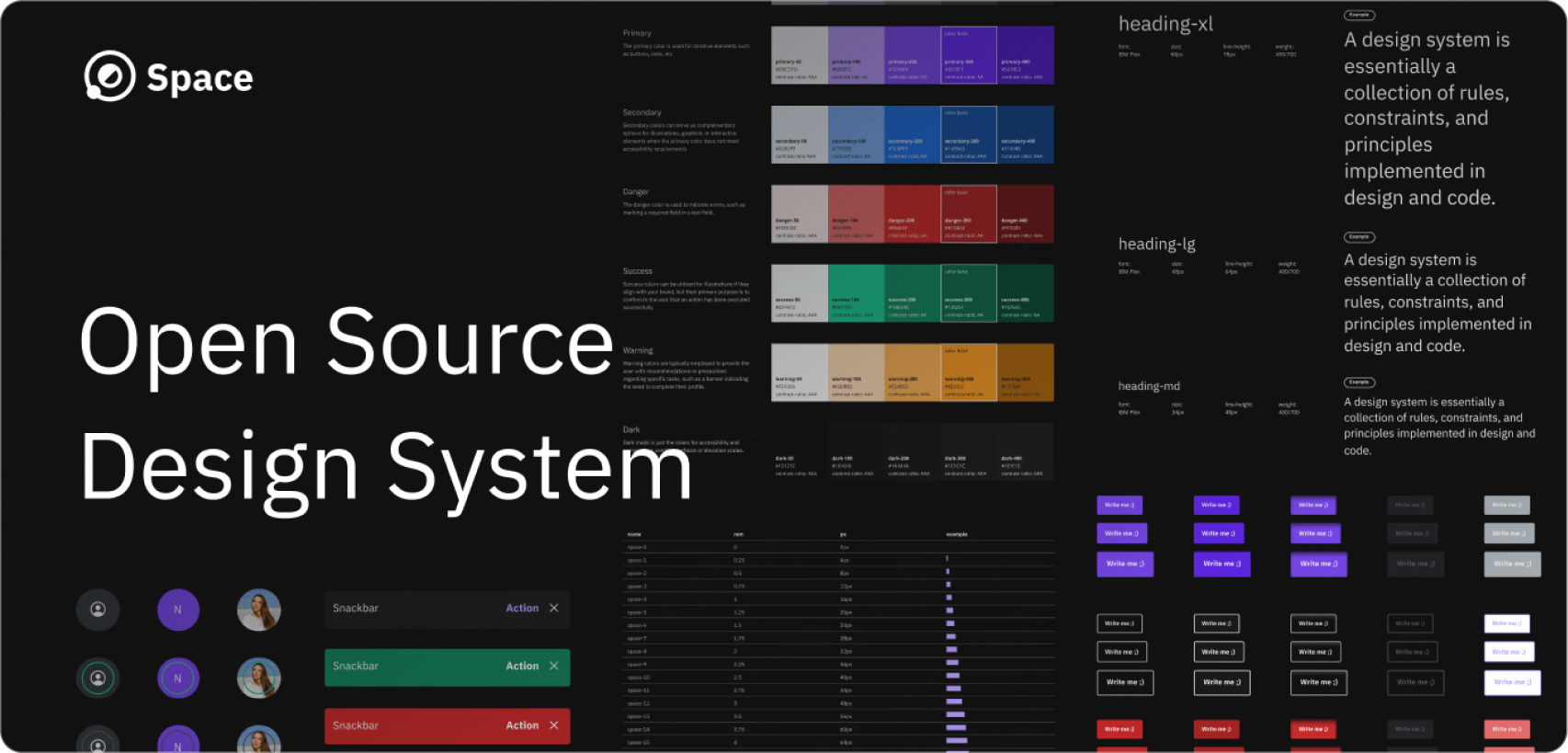Click the heading-md typography label
This screenshot has height=753, width=1568.
[x=1149, y=386]
